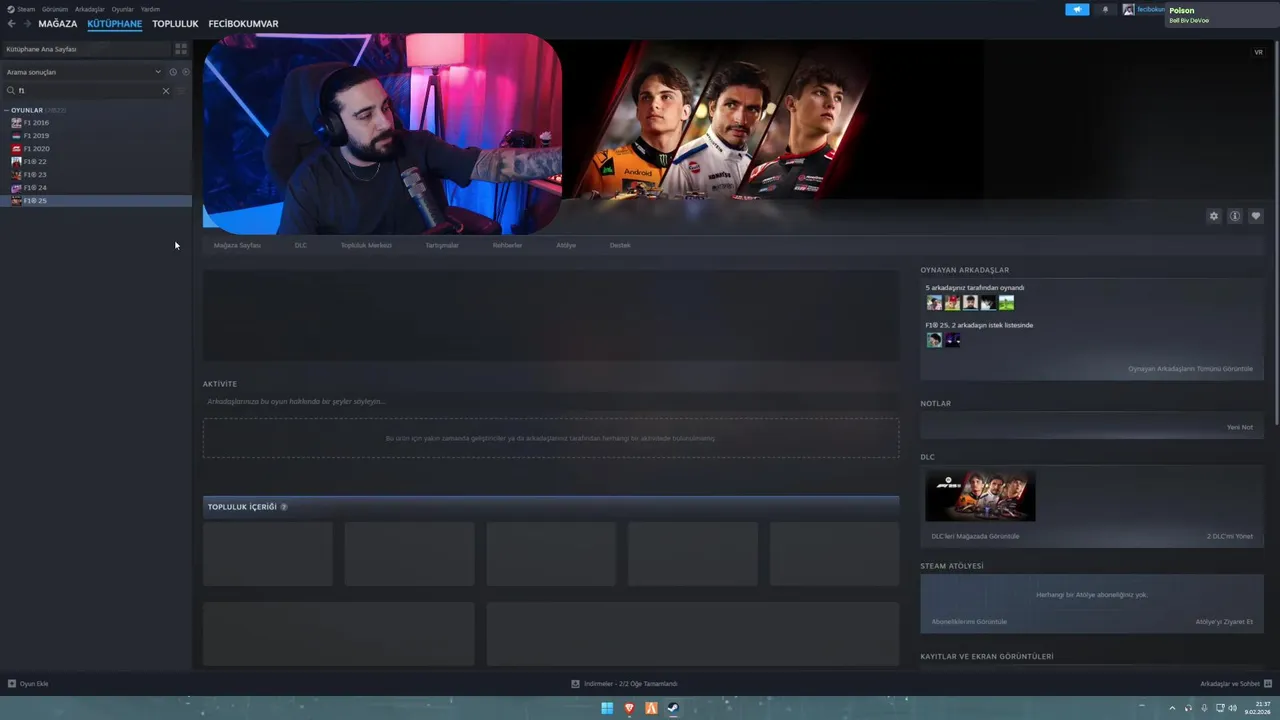
Task: Click the search magnifier icon
Action: pos(11,90)
